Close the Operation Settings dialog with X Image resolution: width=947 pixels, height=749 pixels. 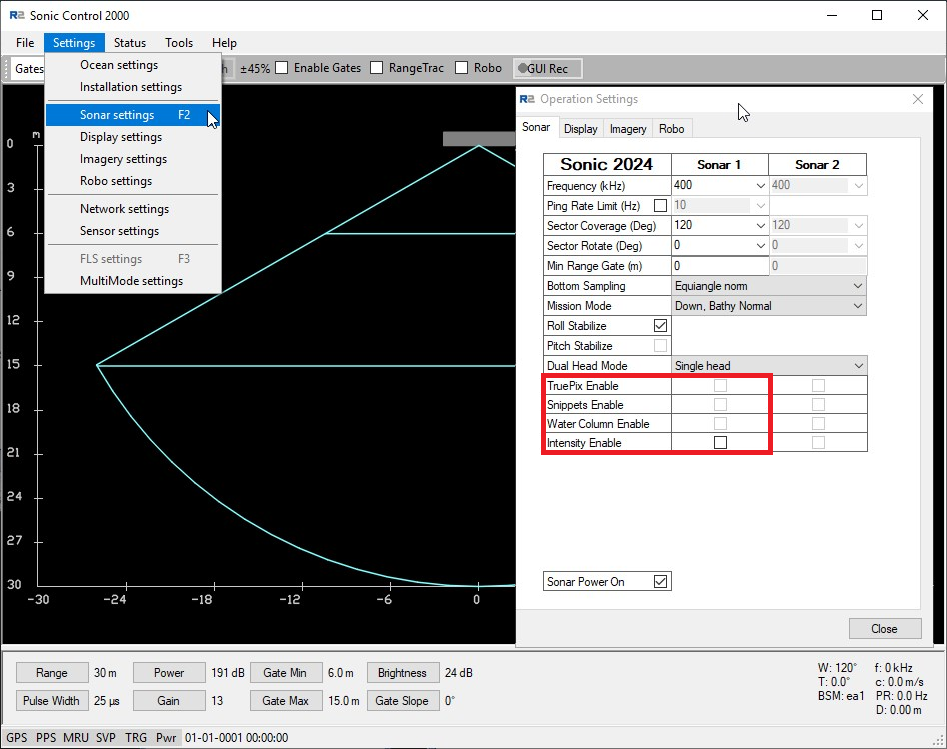[x=918, y=99]
